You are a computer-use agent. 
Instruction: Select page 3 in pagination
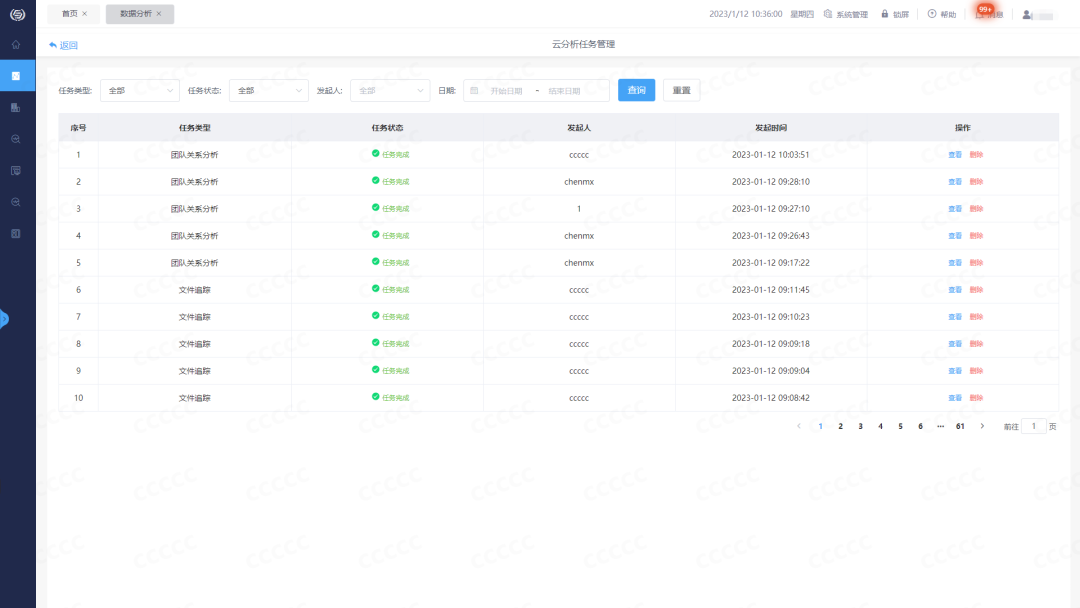860,426
